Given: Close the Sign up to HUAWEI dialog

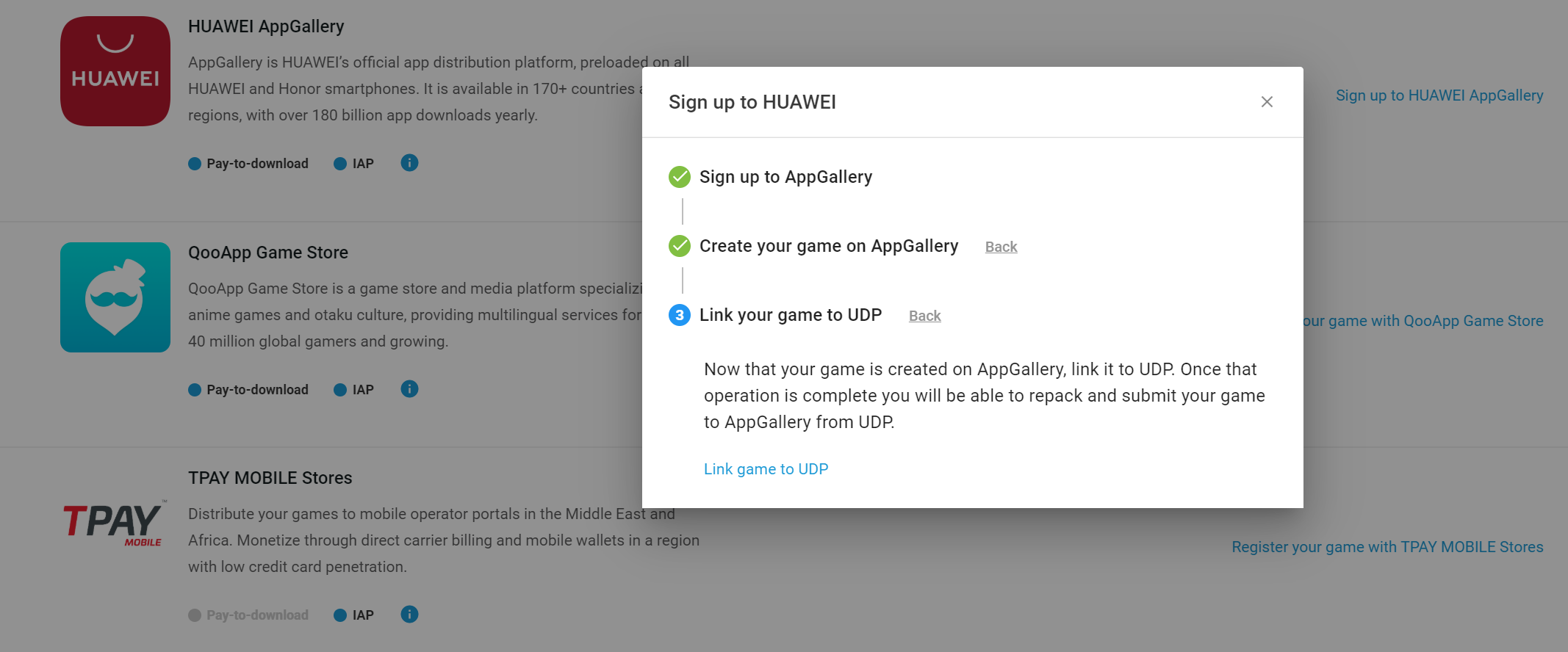Looking at the screenshot, I should [1267, 102].
